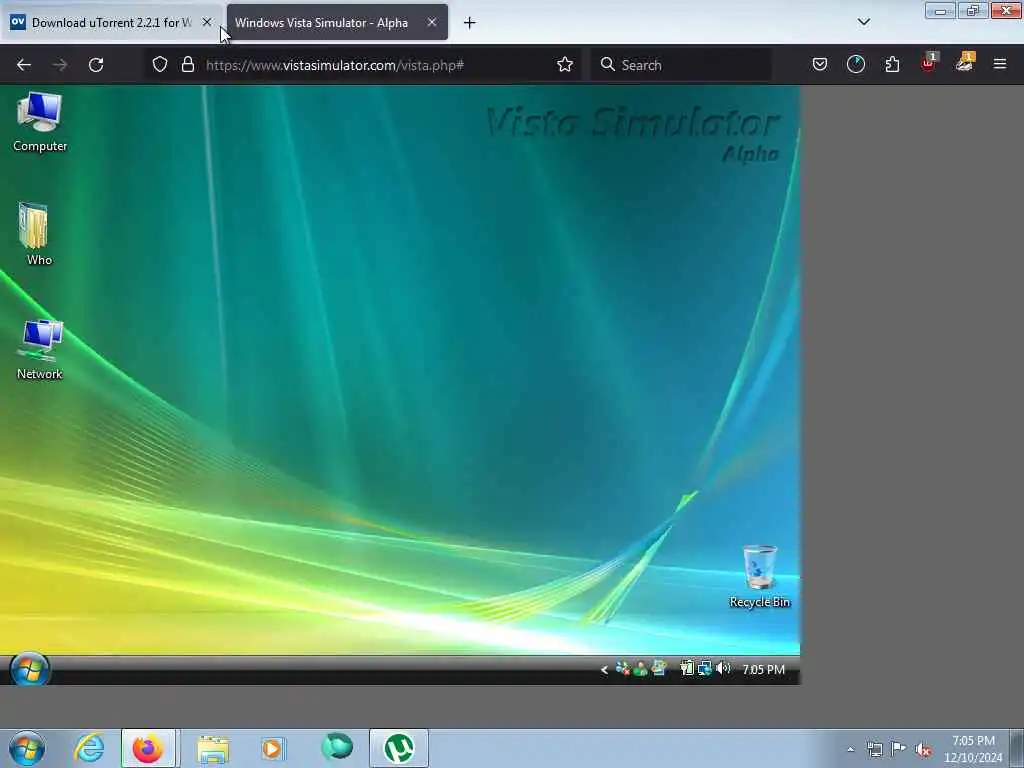This screenshot has width=1024, height=768.
Task: Open the Pocket save button
Action: pyautogui.click(x=820, y=64)
